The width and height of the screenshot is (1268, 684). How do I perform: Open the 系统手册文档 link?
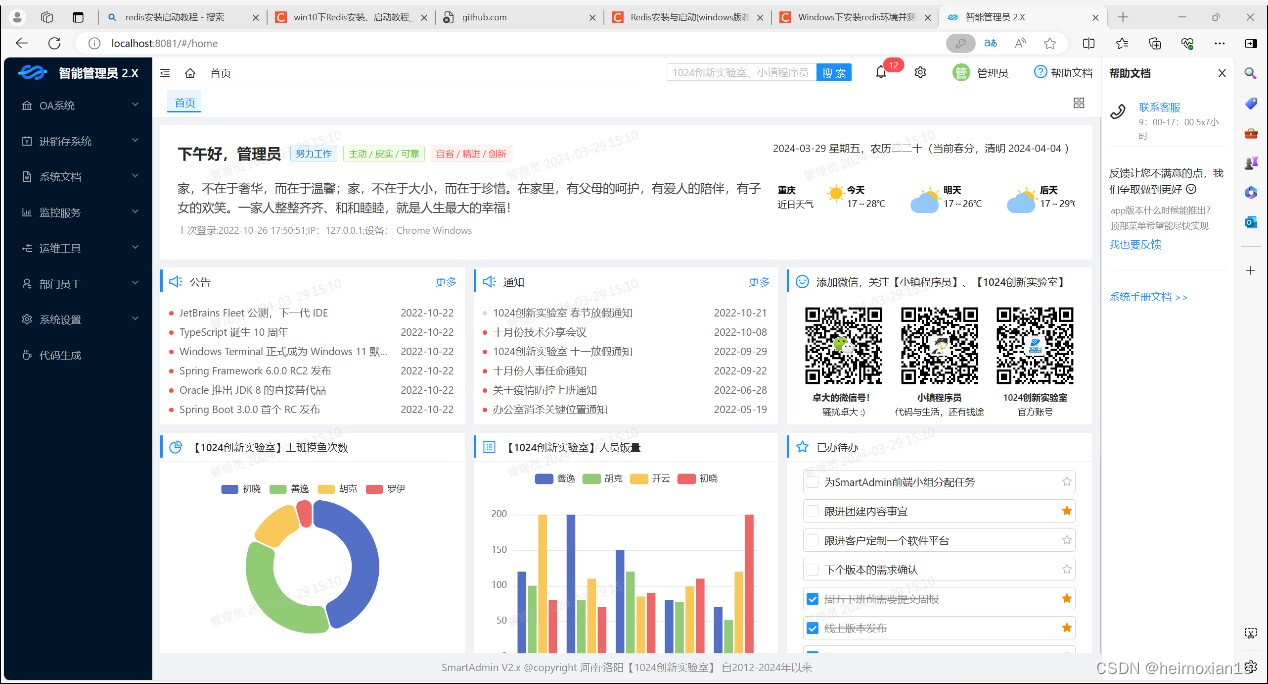pyautogui.click(x=1148, y=297)
